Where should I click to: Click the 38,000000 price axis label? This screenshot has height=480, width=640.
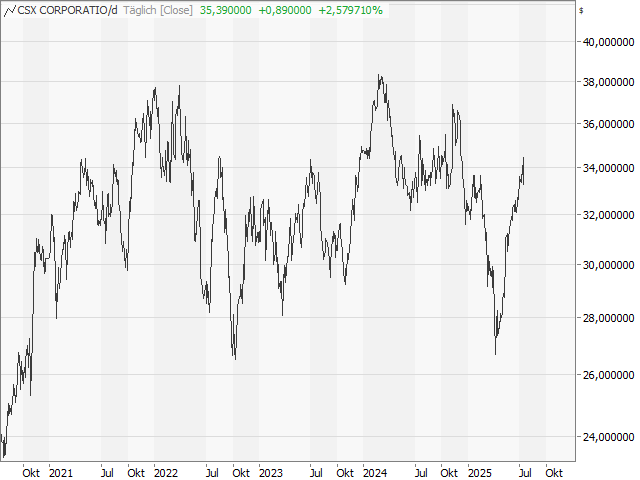click(609, 82)
